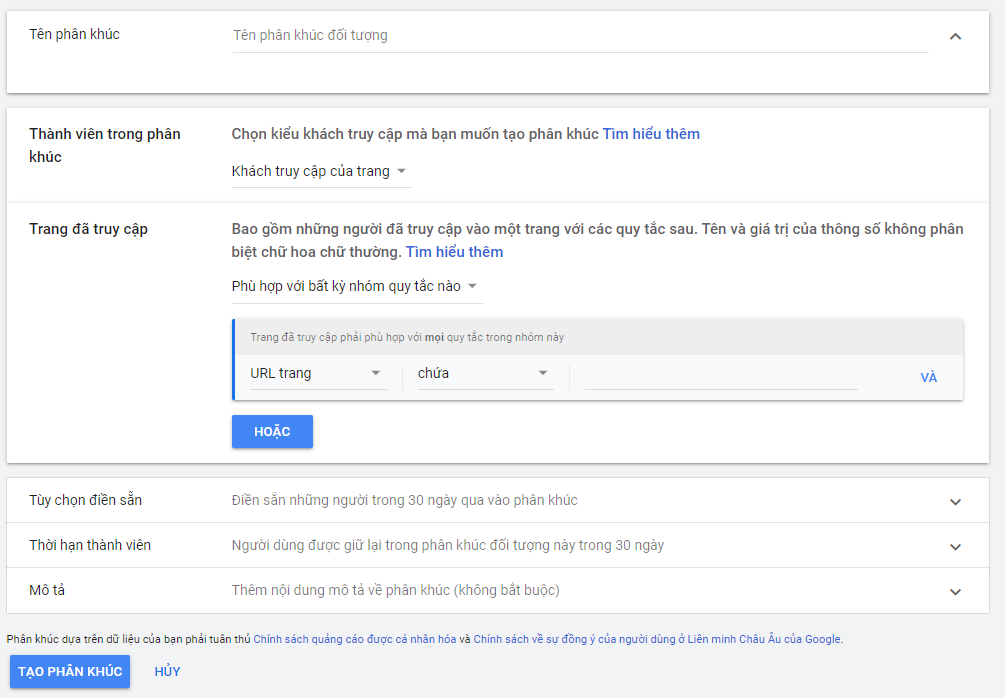Screen dimensions: 1005x698
Task: Expand the "Thời hạn thành viên" section
Action: (x=954, y=545)
